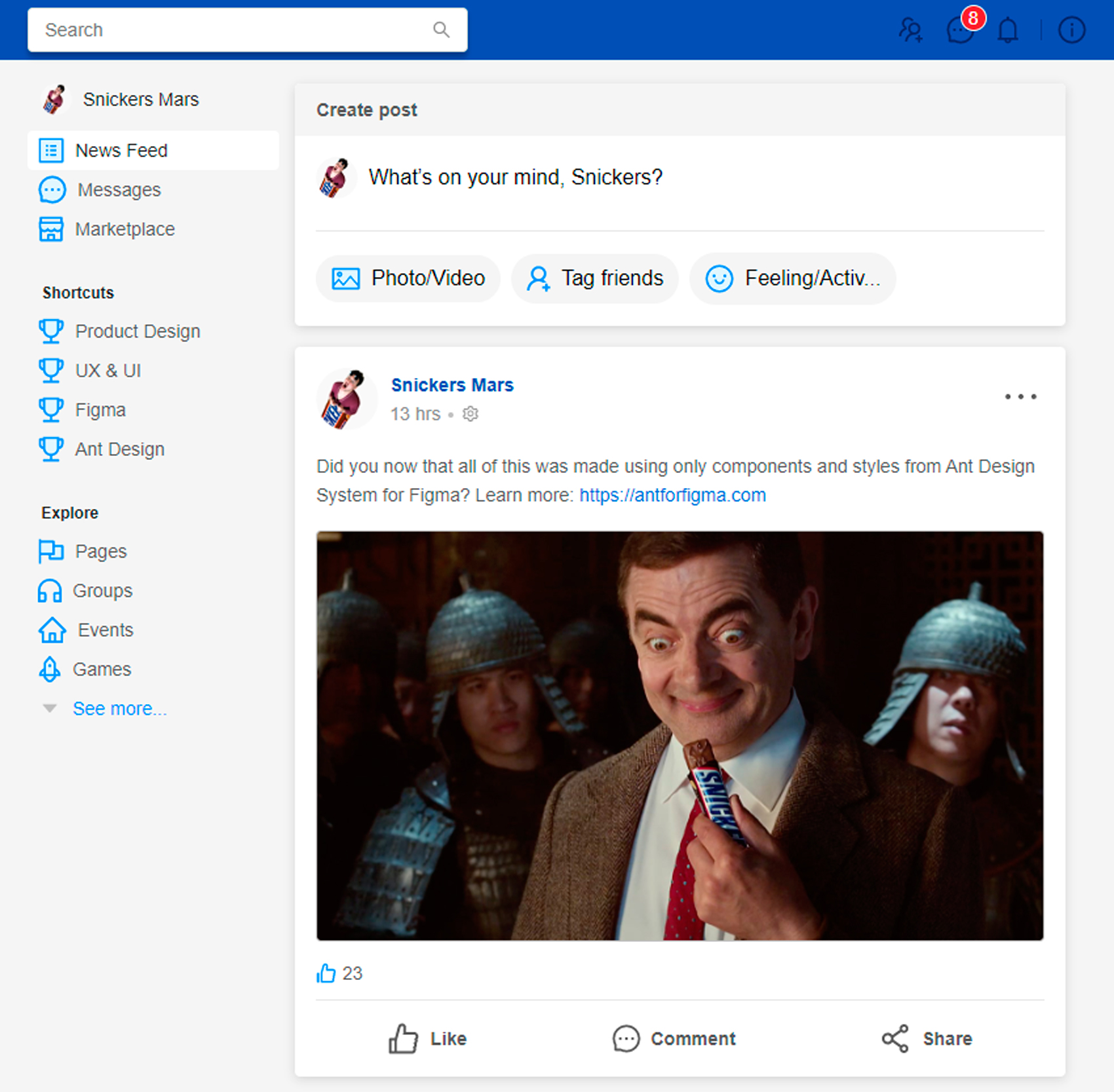The image size is (1114, 1092).
Task: Open the Feeling/Activity picker
Action: (x=792, y=278)
